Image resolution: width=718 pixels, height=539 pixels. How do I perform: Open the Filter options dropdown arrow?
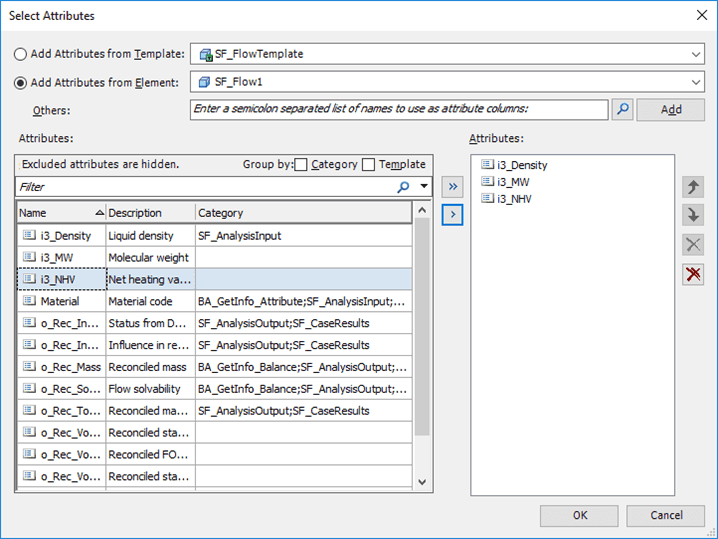point(424,186)
